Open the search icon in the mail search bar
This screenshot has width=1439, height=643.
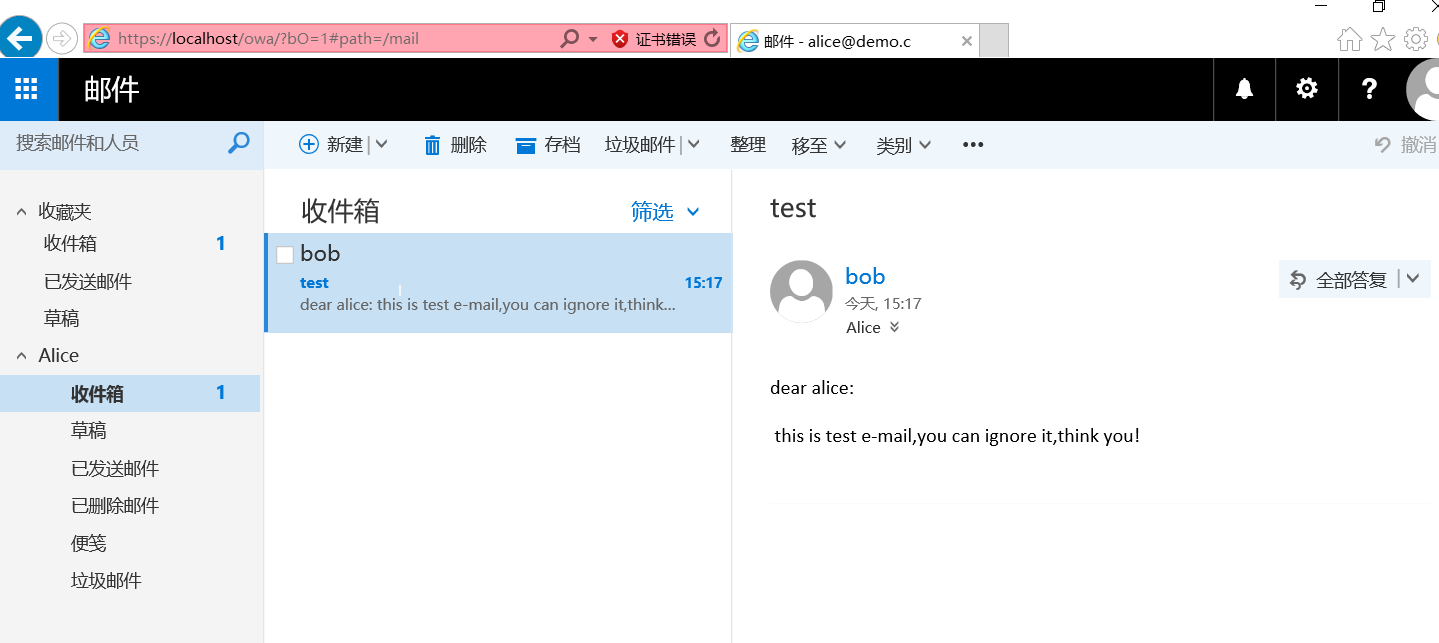[x=238, y=143]
